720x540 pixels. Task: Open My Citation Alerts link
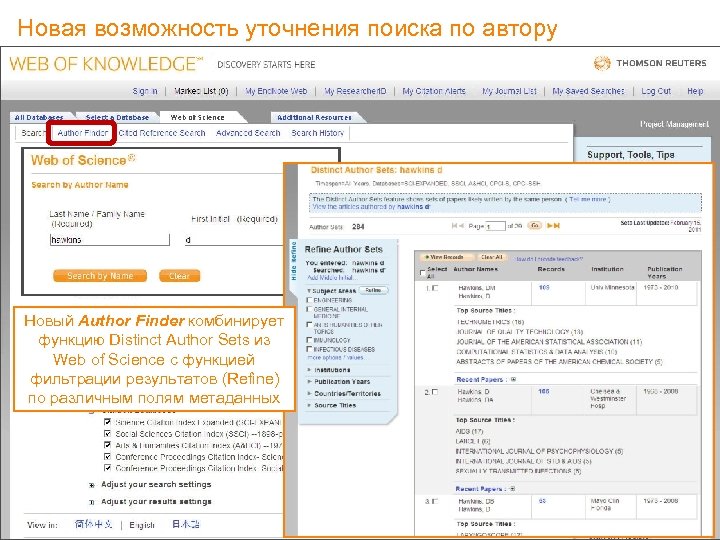(x=434, y=91)
